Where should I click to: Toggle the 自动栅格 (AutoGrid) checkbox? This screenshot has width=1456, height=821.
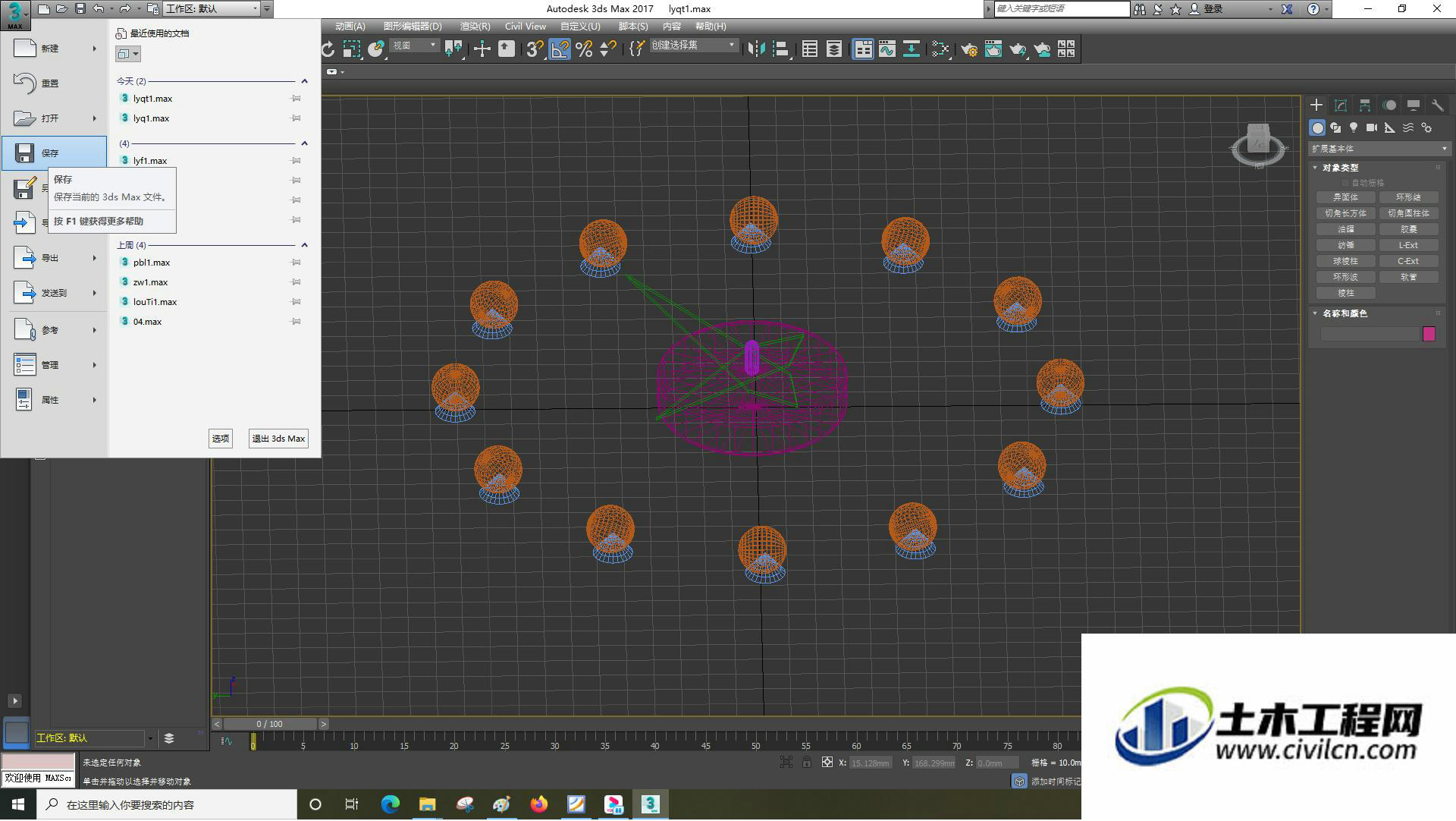click(1346, 183)
